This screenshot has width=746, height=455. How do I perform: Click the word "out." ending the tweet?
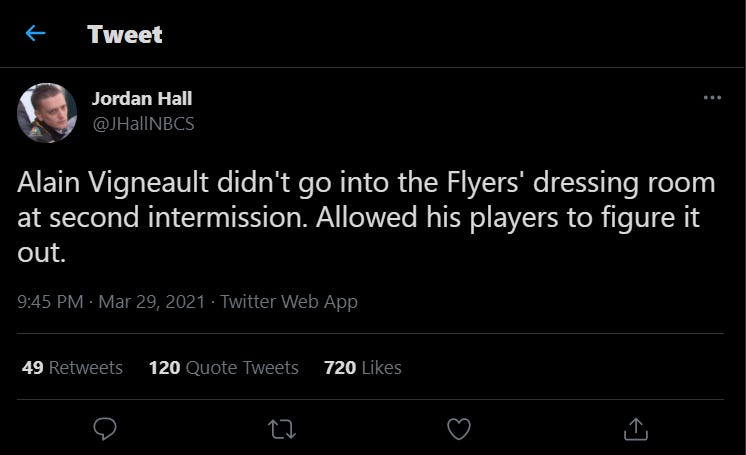click(x=41, y=254)
